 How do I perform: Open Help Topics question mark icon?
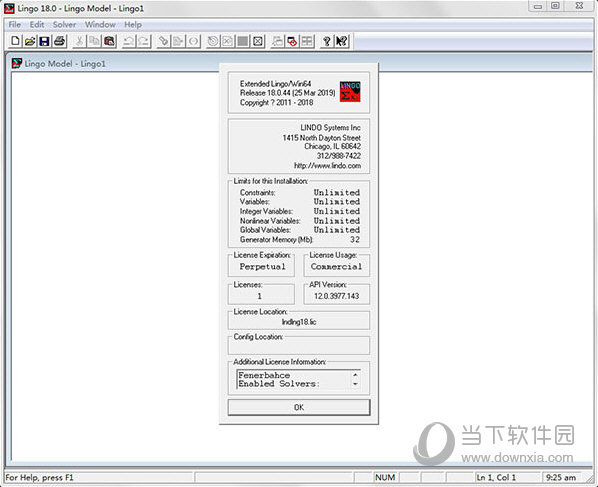326,41
